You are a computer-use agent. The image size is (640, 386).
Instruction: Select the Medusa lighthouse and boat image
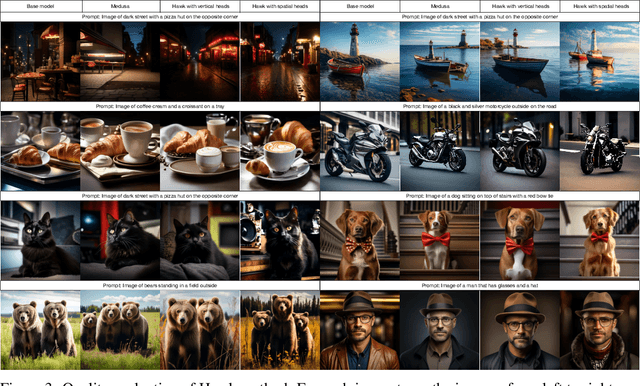(440, 62)
